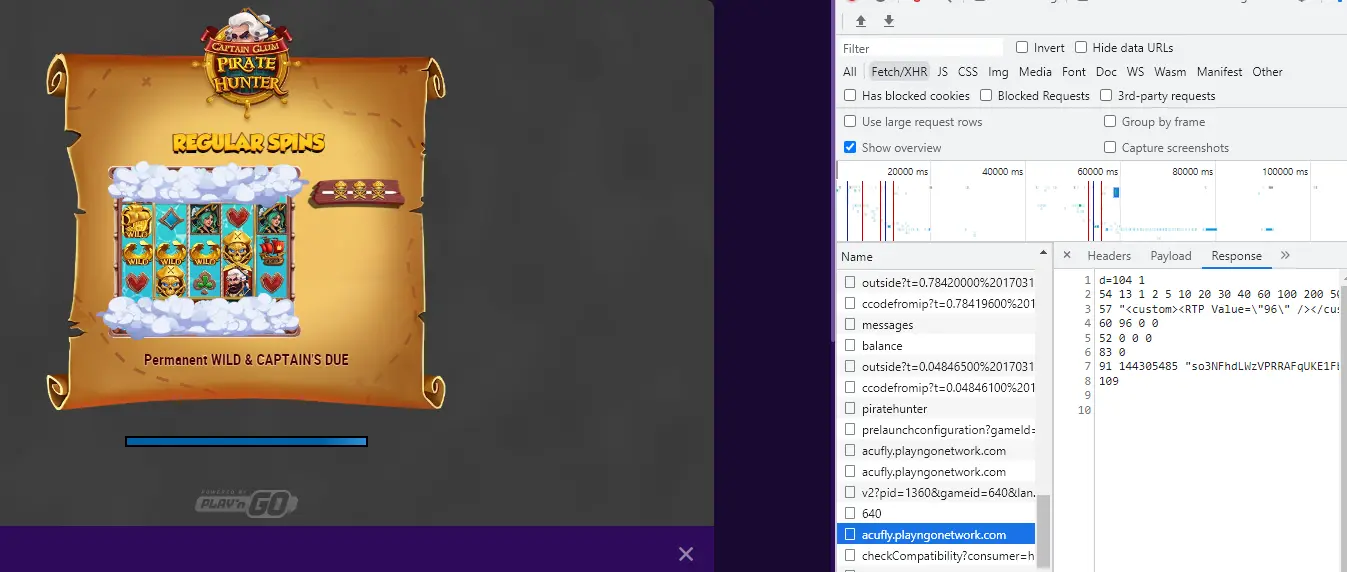Filter requests by CSS type
This screenshot has height=572, width=1347.
click(x=968, y=71)
